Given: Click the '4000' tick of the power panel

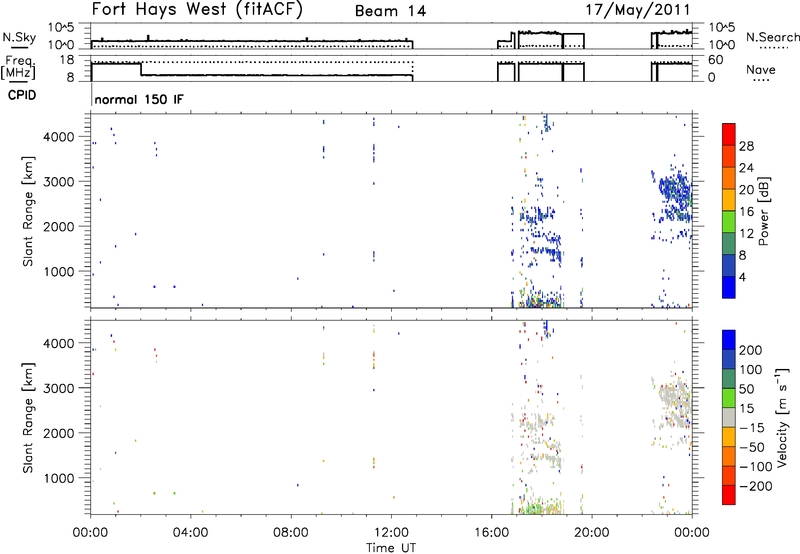Looking at the screenshot, I should 59,137.
